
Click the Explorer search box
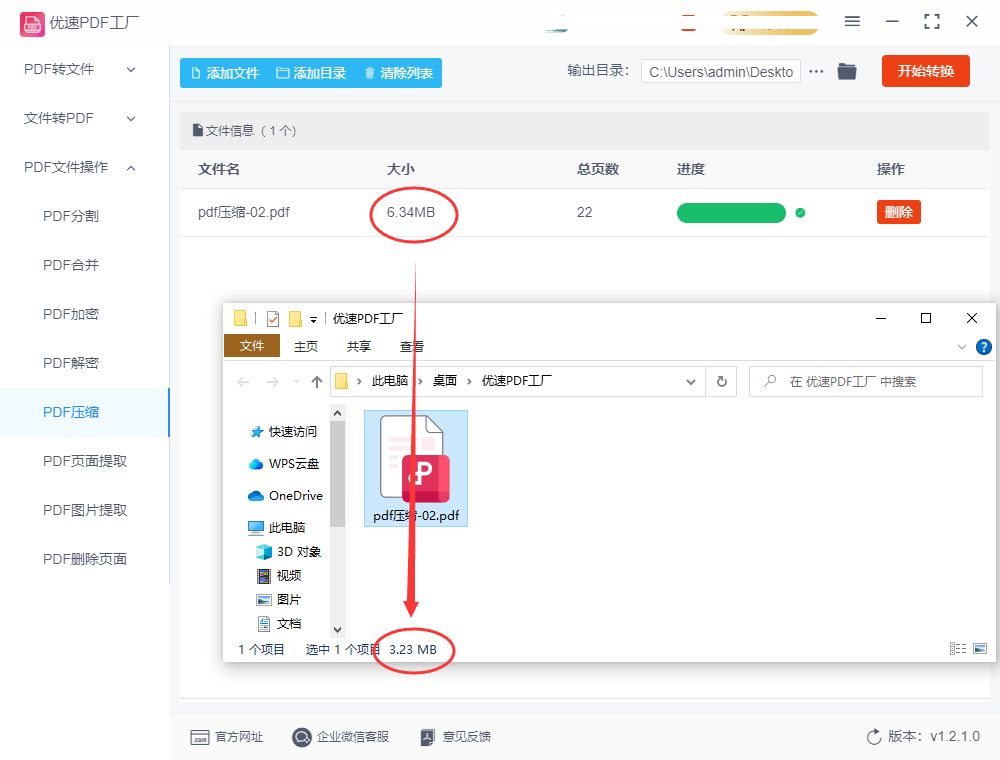coord(865,381)
